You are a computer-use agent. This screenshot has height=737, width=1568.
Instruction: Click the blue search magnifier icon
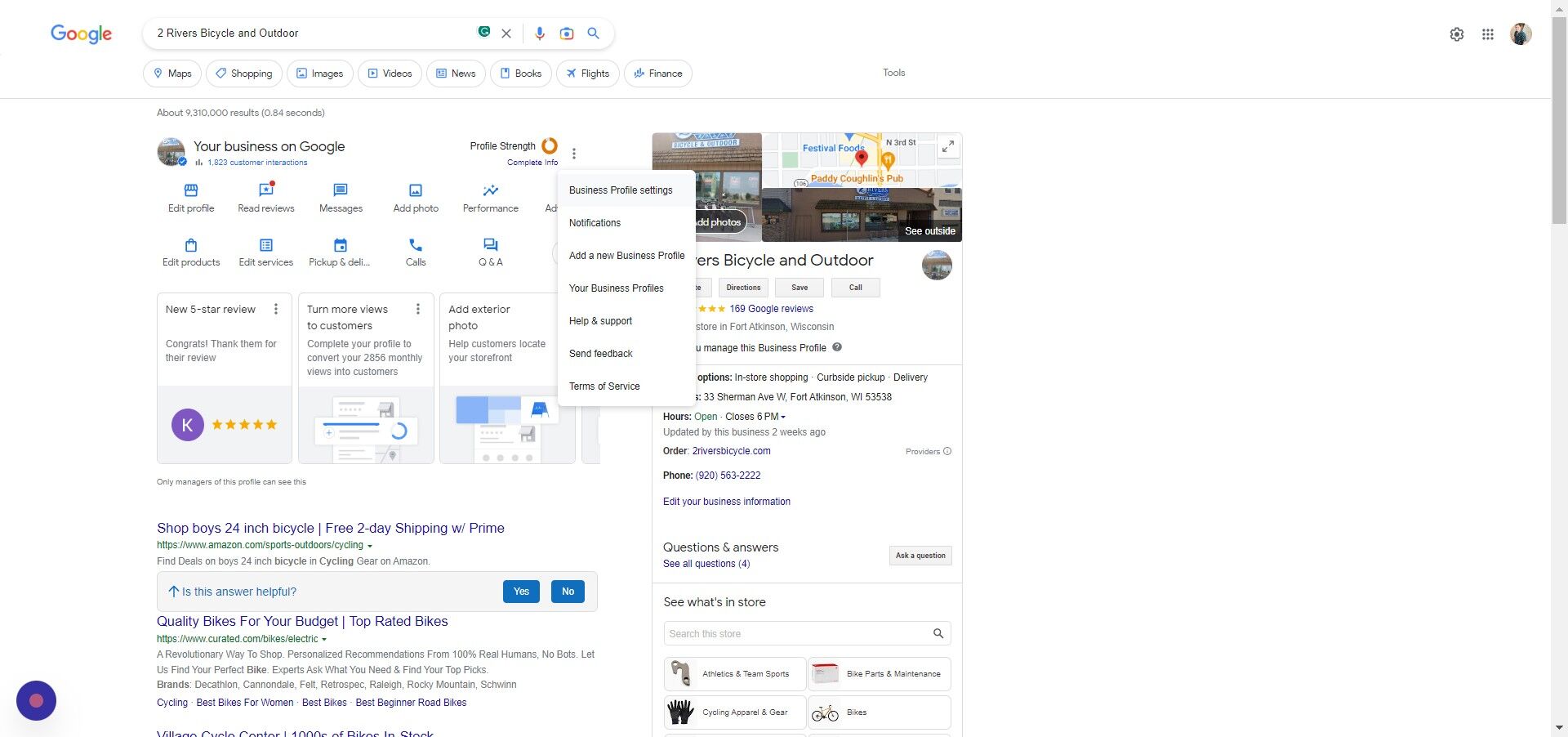tap(594, 33)
